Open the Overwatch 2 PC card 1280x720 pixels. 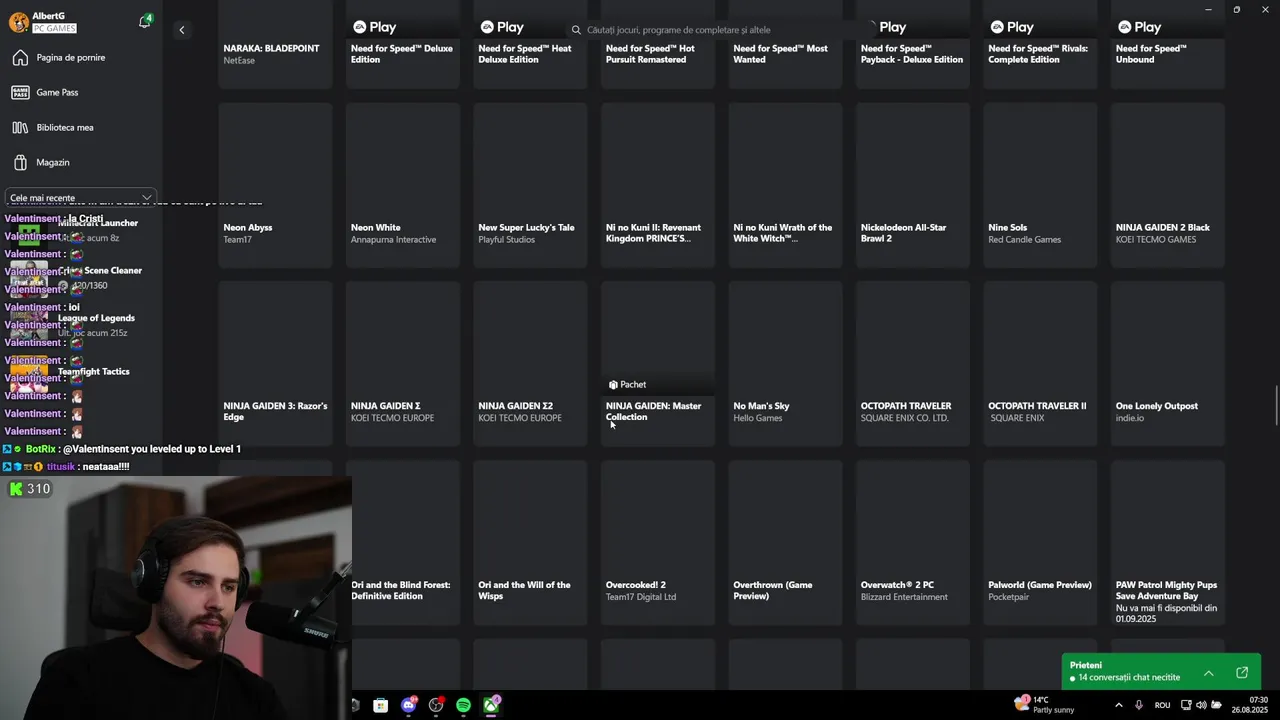click(x=913, y=543)
